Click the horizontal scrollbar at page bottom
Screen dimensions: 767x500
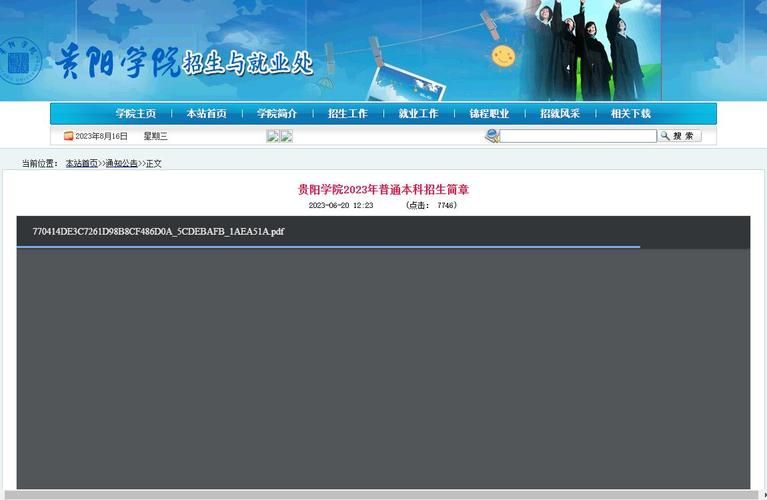click(x=383, y=495)
